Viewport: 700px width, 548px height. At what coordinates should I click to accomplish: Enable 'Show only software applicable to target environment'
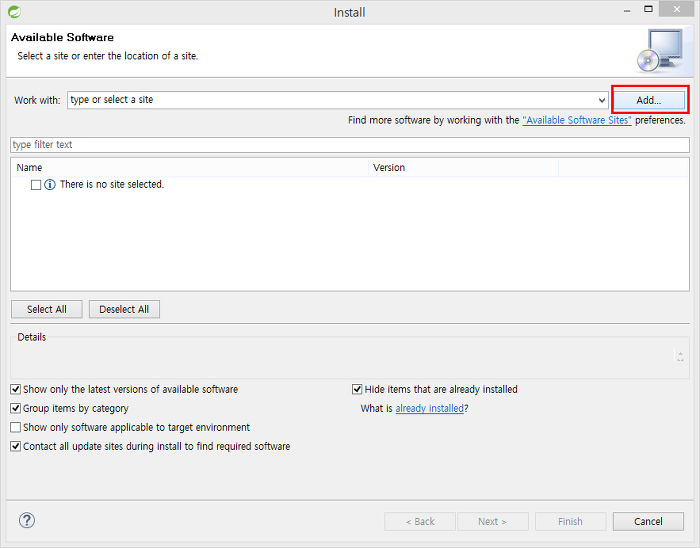[16, 428]
